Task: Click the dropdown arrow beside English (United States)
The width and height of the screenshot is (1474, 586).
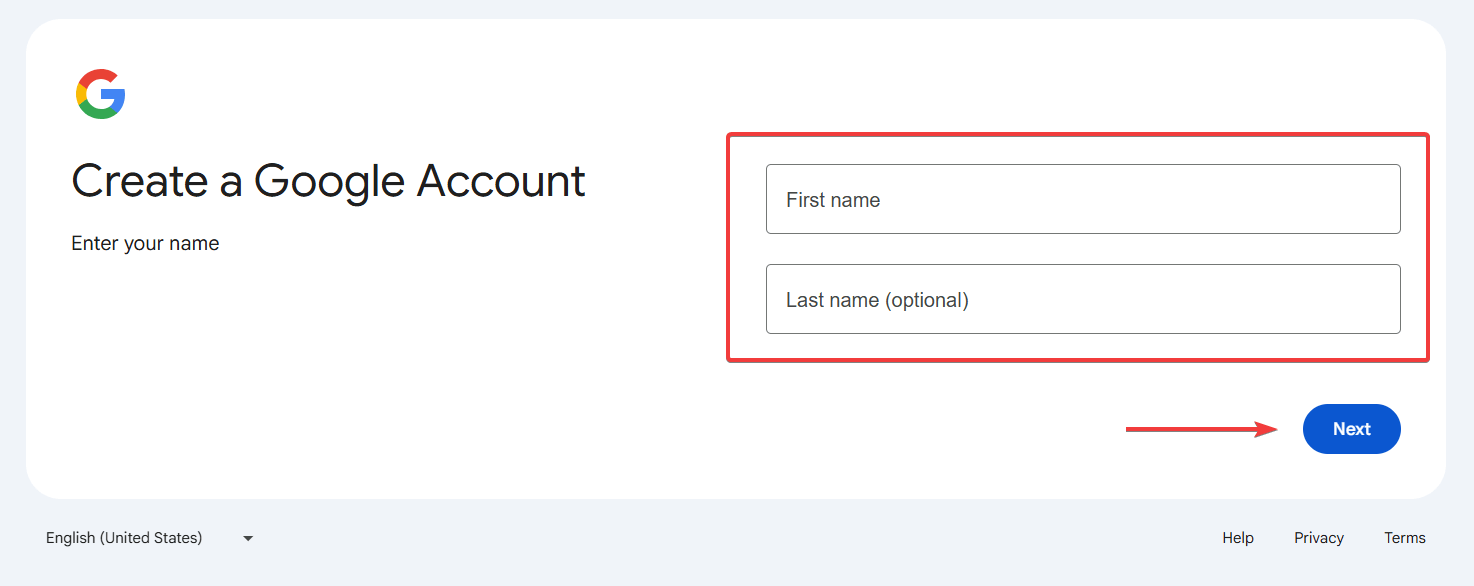Action: tap(247, 538)
